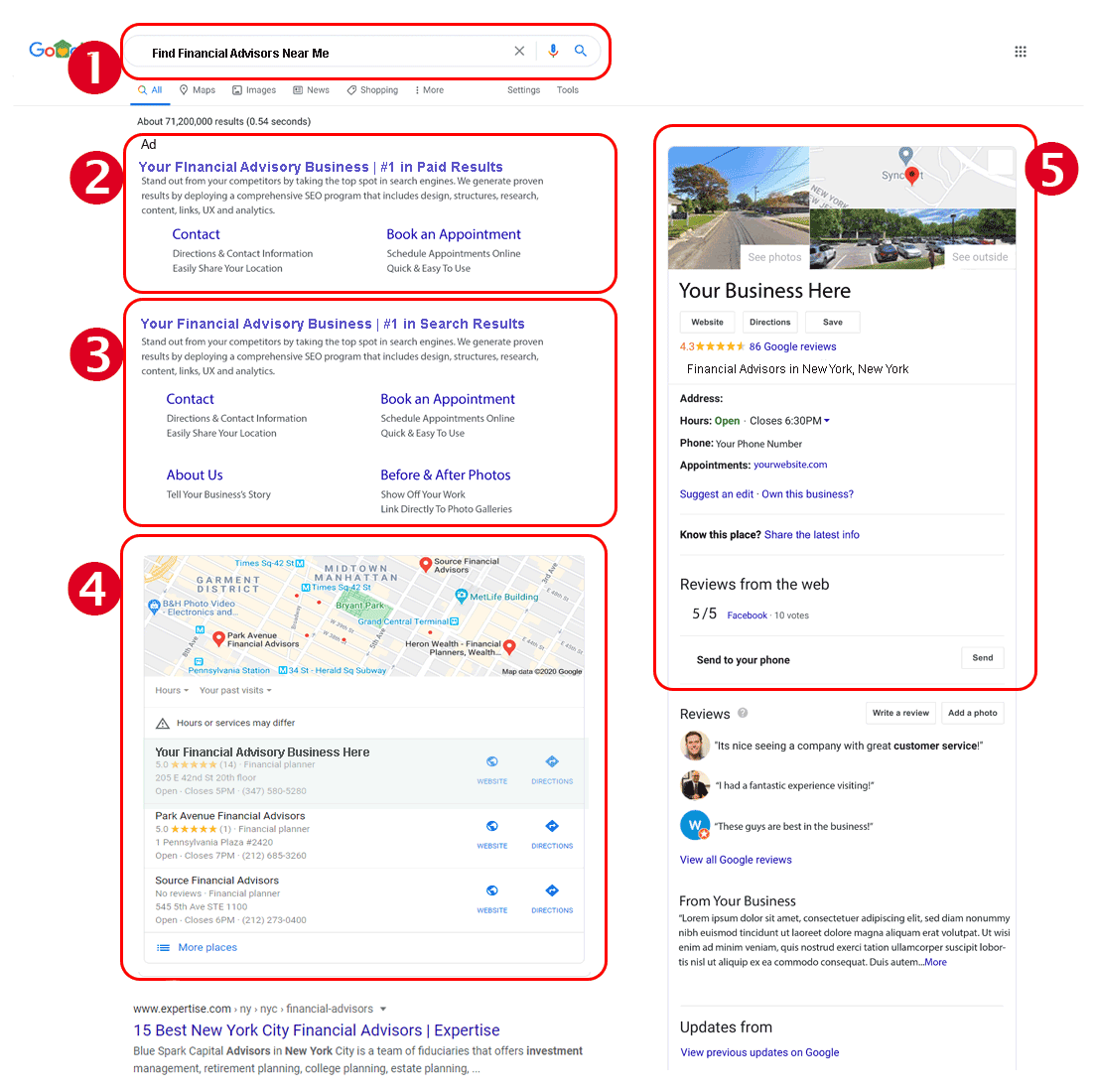This screenshot has height=1092, width=1096.
Task: Click the magnifier search submit icon
Action: coord(580,51)
